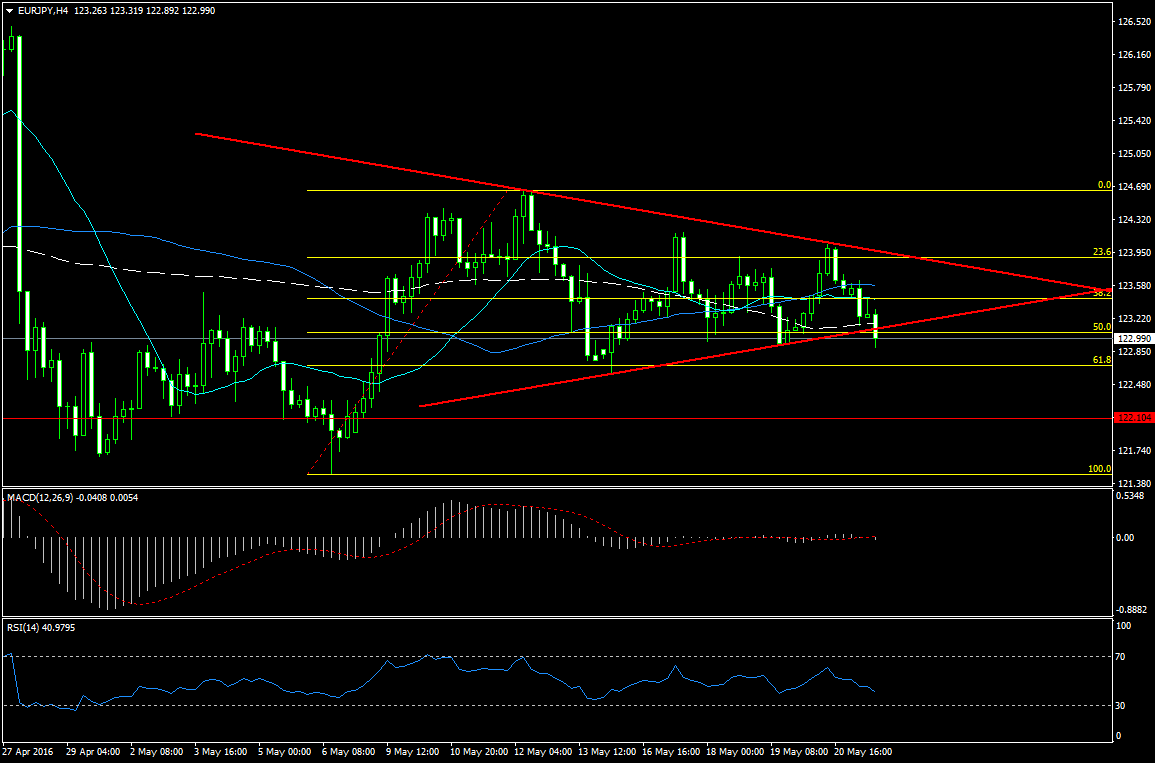Click the 100.0 Fibonacci level label
Image resolution: width=1155 pixels, height=763 pixels.
(1099, 469)
